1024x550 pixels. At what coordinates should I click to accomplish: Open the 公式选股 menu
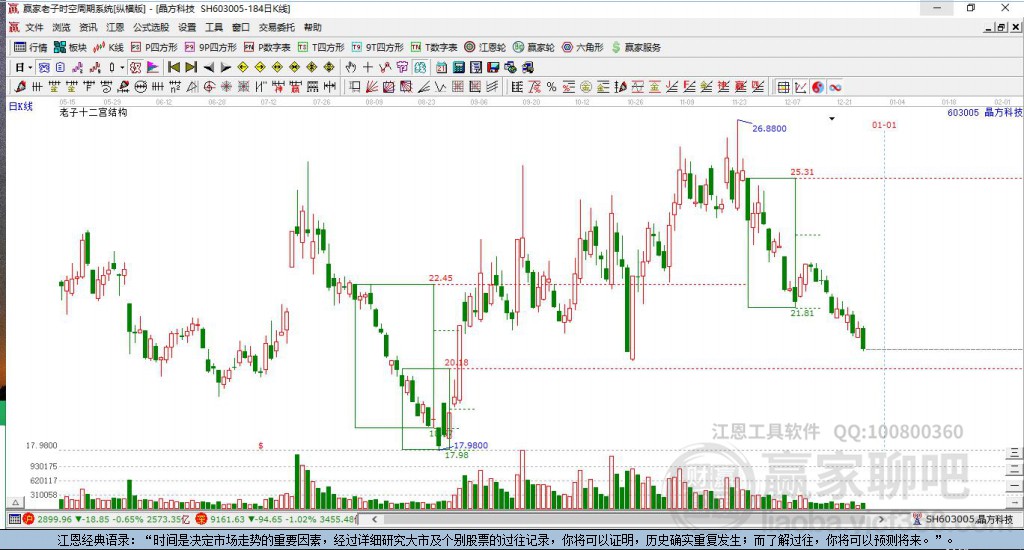coord(151,27)
